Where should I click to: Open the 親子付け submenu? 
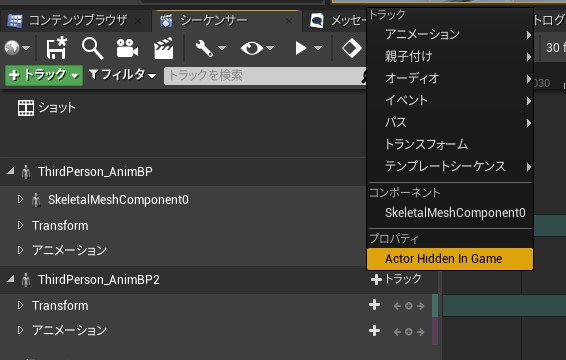coord(450,56)
